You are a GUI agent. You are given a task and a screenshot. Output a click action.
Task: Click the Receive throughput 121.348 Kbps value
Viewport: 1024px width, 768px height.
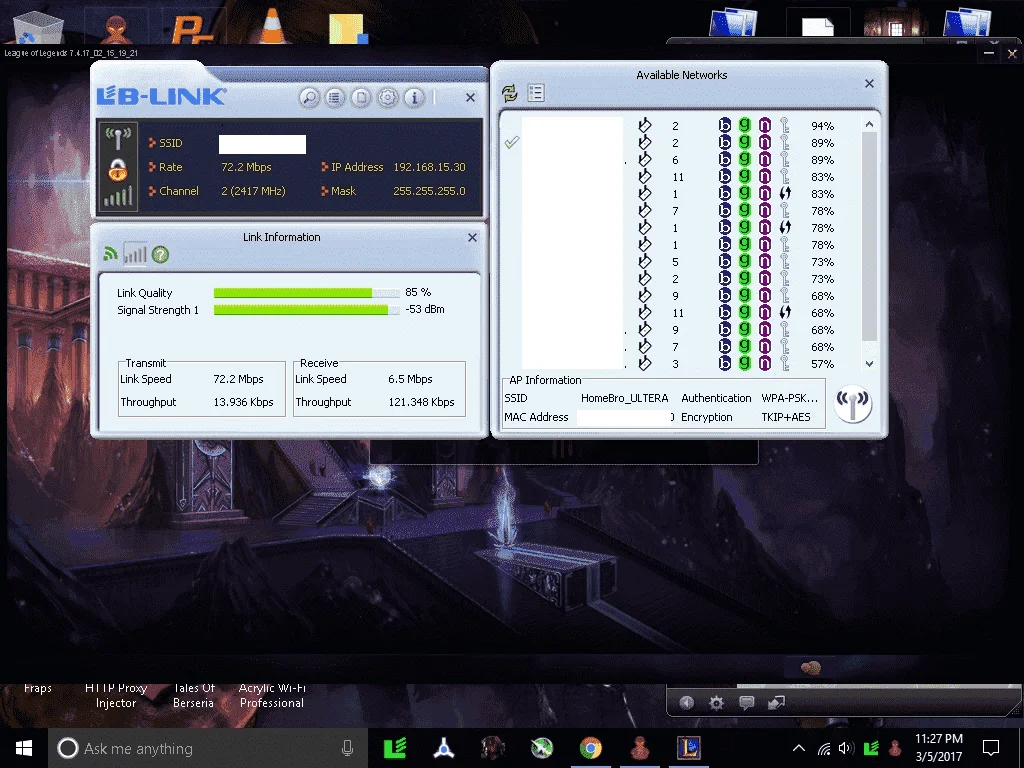point(421,402)
